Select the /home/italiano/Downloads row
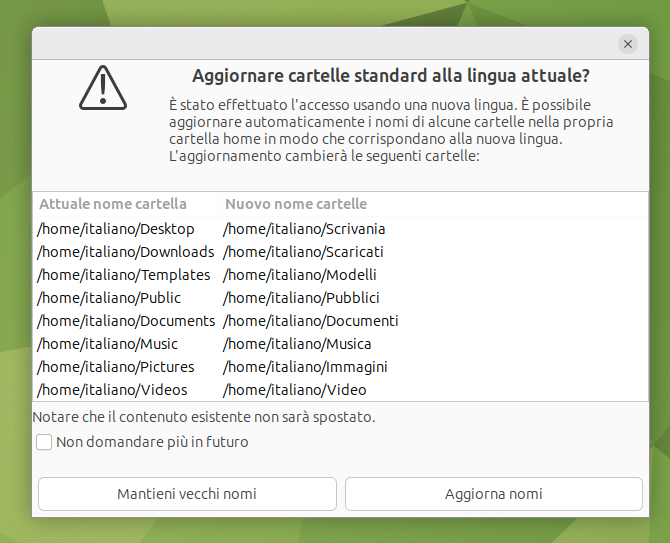The height and width of the screenshot is (543, 670). (x=341, y=252)
